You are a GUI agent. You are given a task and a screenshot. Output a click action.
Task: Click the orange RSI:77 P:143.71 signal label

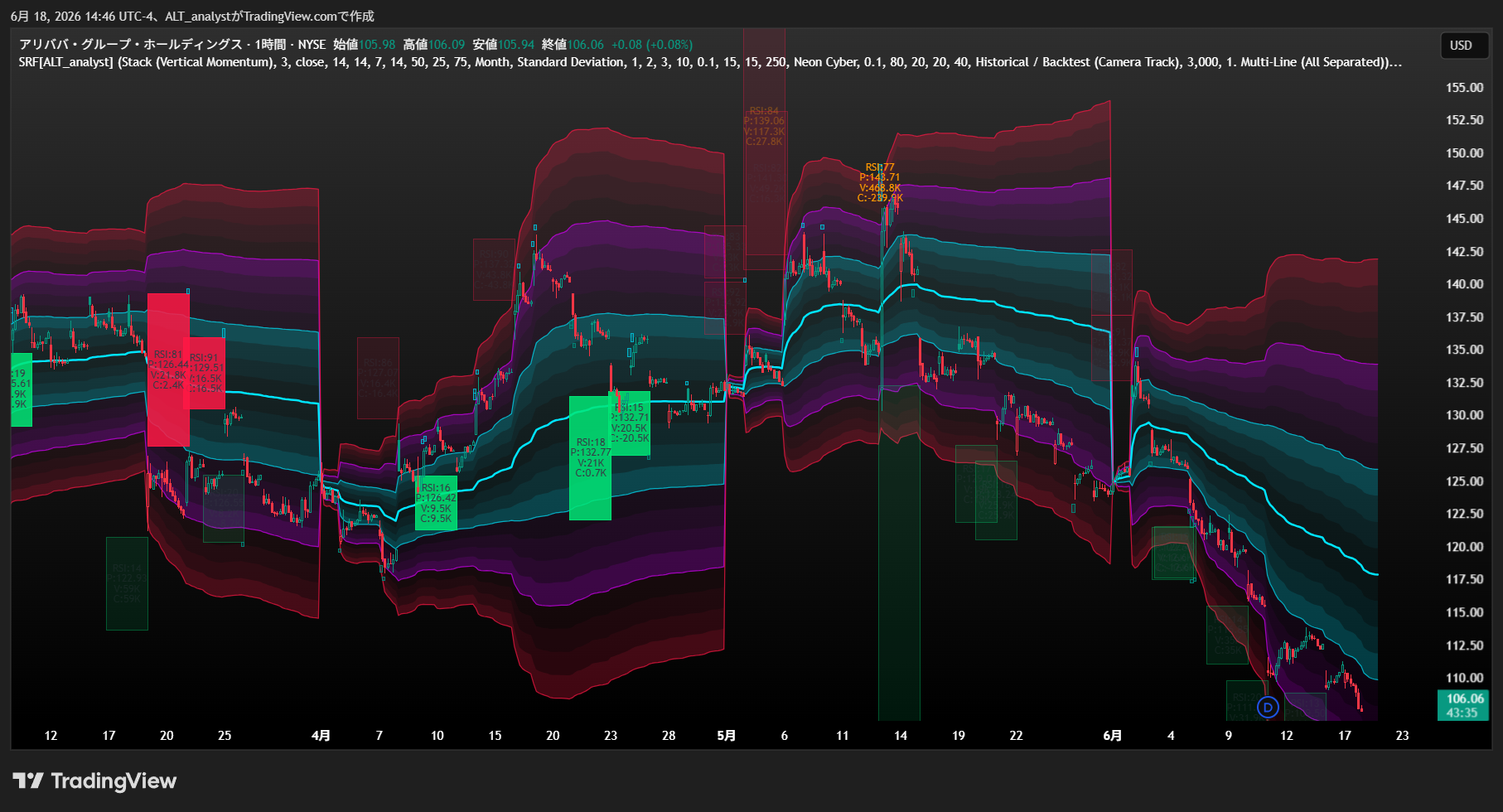[880, 182]
